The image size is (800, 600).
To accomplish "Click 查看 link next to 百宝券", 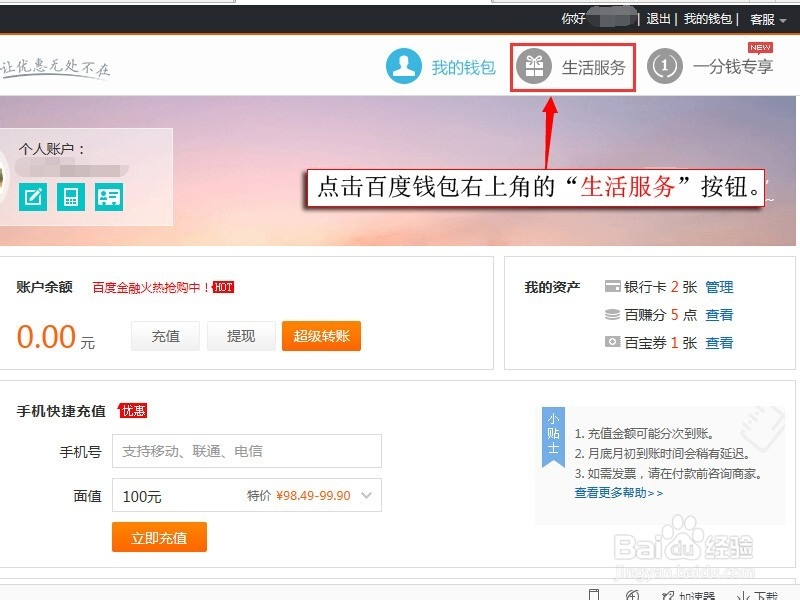I will 719,342.
